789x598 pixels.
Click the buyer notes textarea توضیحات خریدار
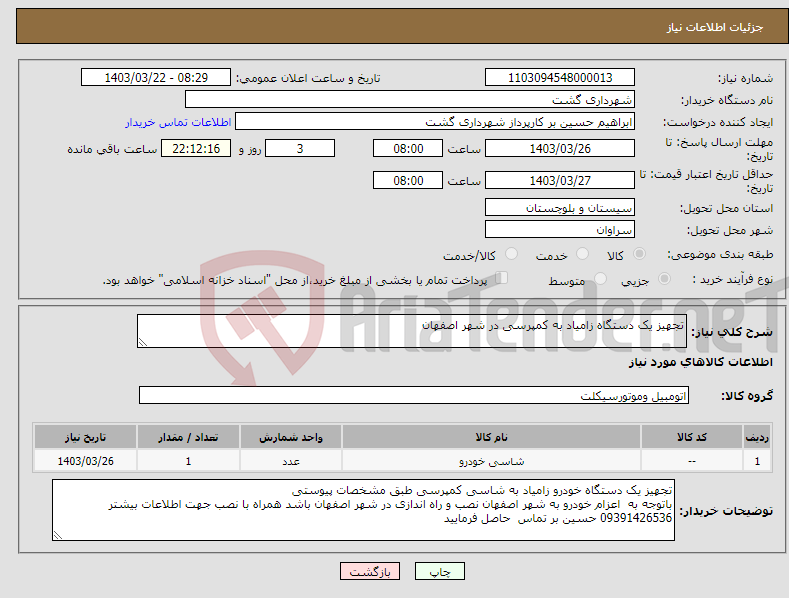[363, 510]
